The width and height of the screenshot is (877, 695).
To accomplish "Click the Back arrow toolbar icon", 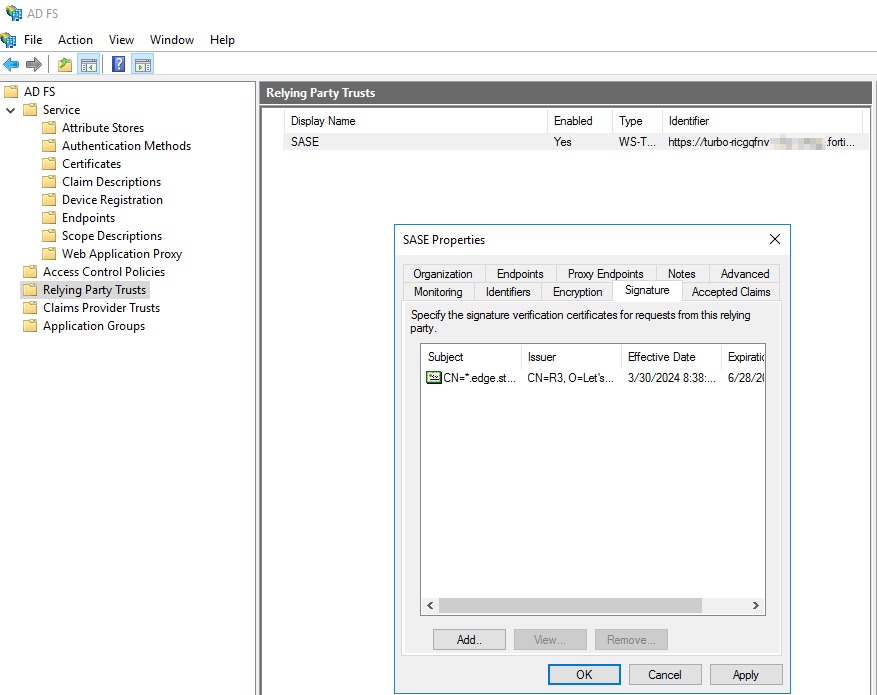I will (11, 65).
